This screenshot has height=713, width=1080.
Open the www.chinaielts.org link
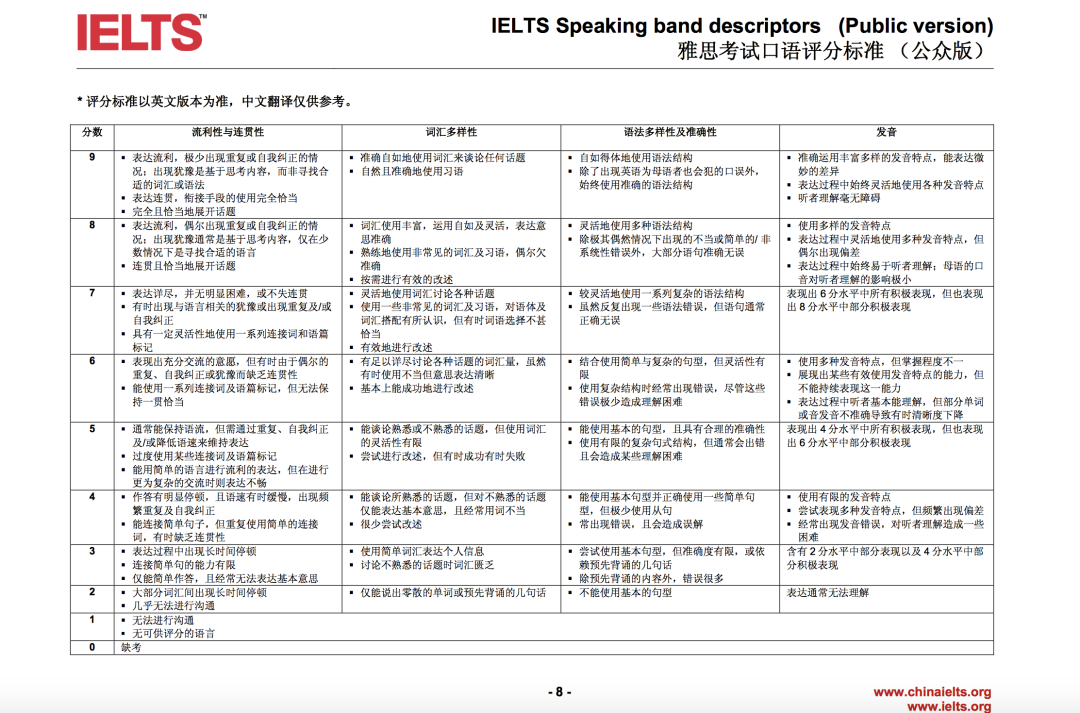click(932, 692)
